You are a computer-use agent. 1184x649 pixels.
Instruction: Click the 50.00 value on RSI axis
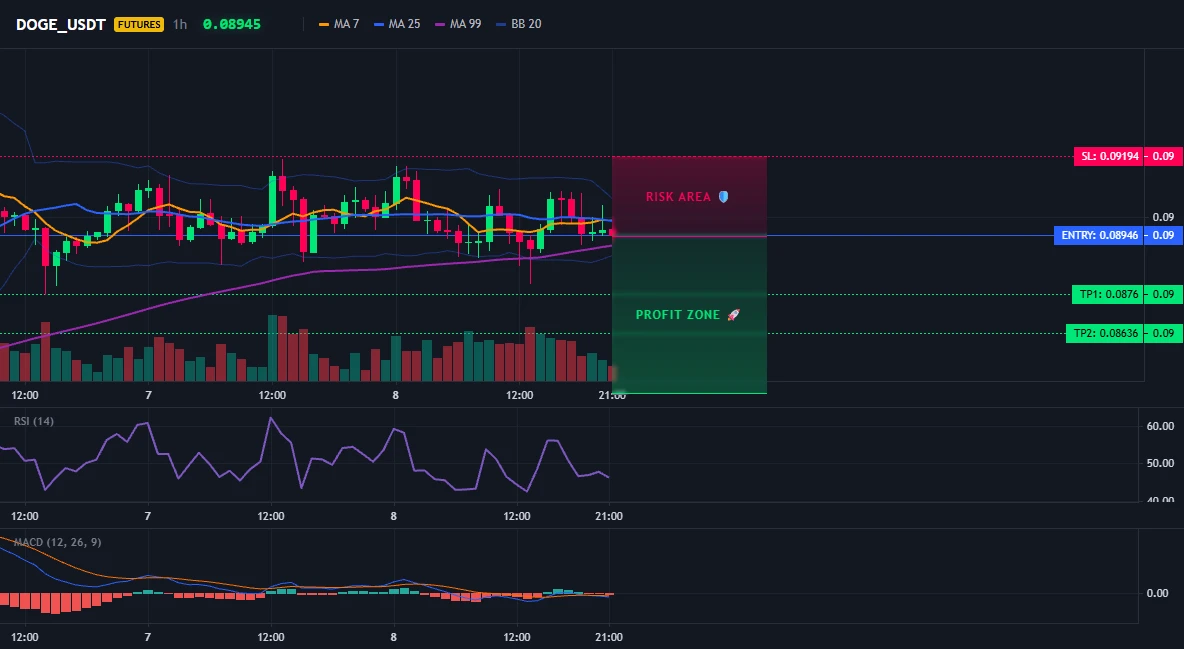point(1161,462)
